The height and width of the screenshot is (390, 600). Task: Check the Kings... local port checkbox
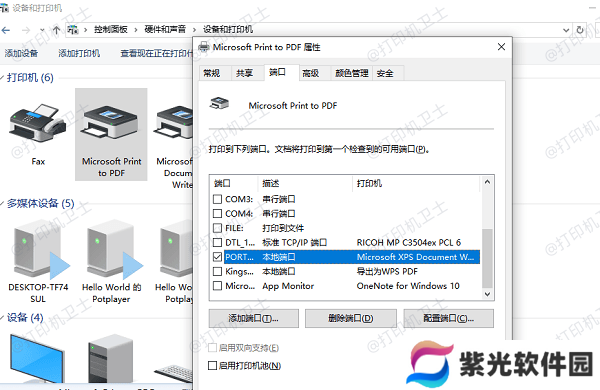[x=217, y=271]
